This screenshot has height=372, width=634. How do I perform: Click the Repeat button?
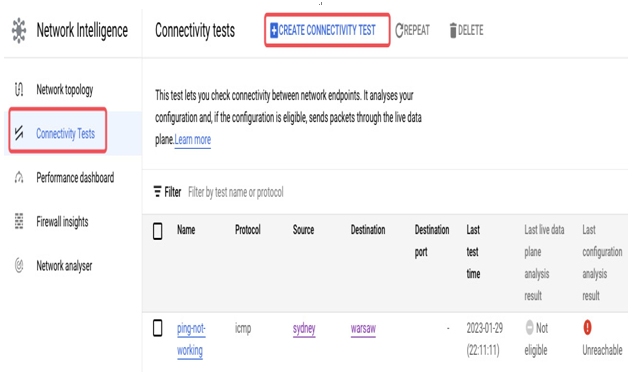click(412, 30)
